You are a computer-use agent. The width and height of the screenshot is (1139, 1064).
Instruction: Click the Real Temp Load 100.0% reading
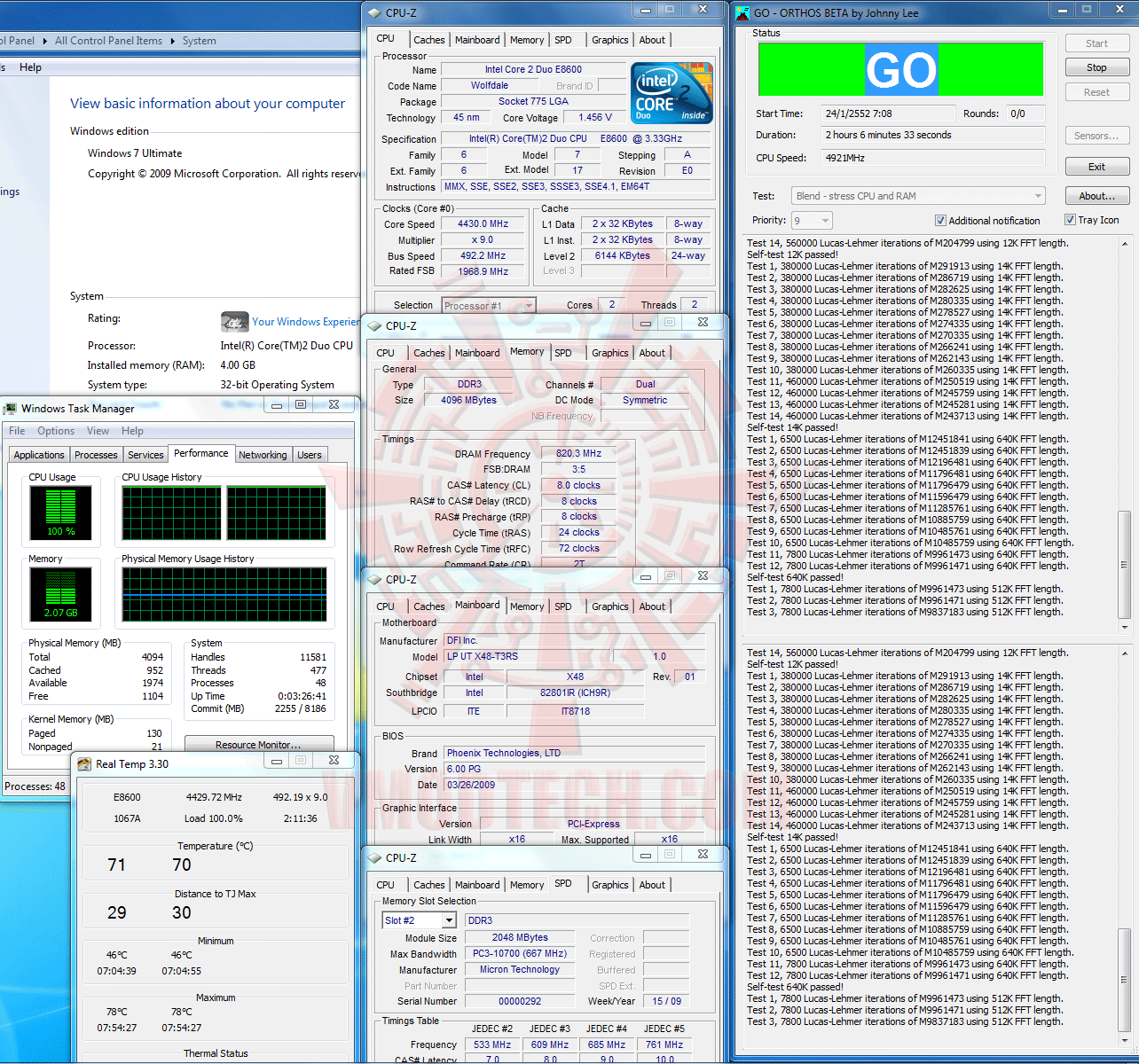pyautogui.click(x=213, y=818)
